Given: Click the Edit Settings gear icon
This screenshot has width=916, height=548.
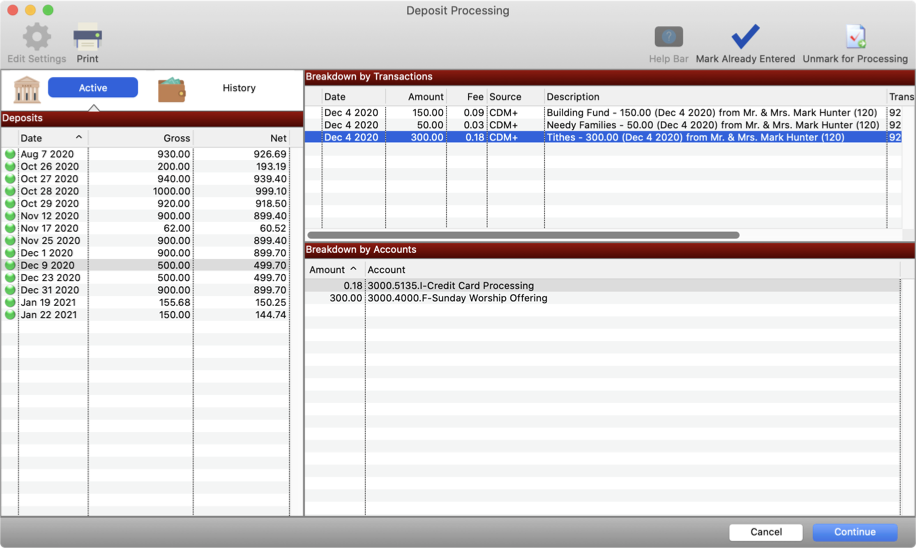Looking at the screenshot, I should 37,38.
